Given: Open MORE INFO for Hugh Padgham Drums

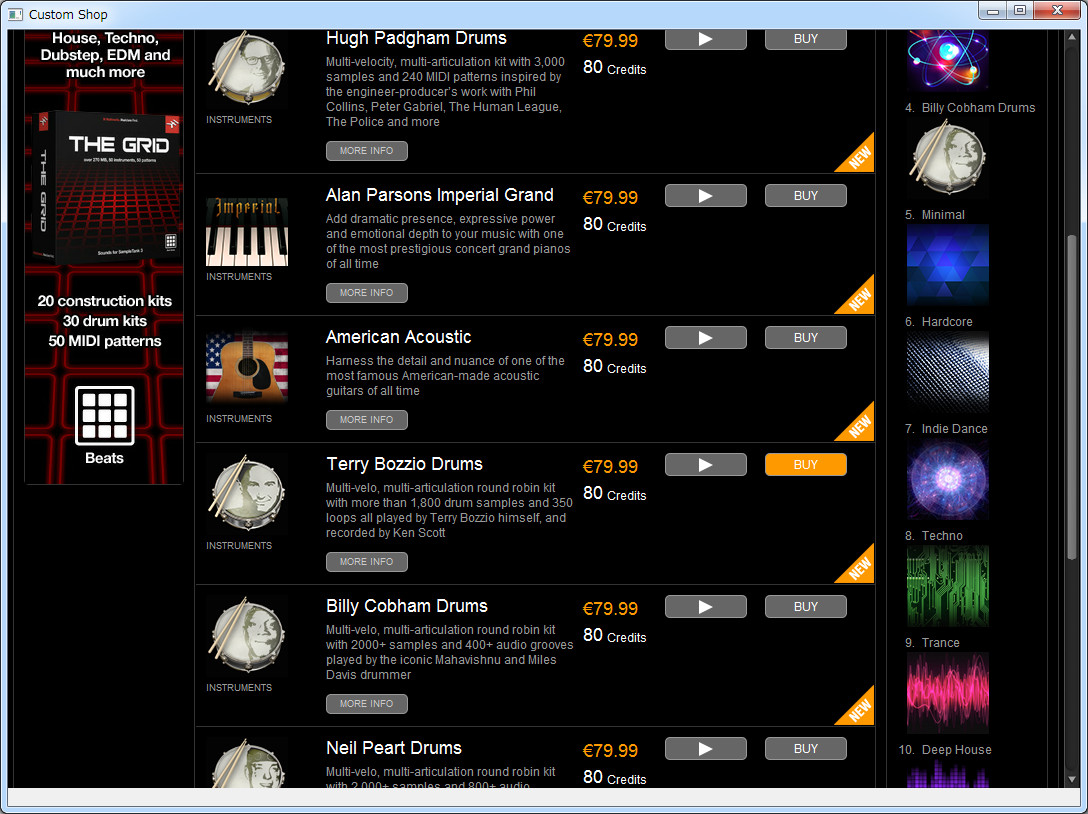Looking at the screenshot, I should (366, 151).
